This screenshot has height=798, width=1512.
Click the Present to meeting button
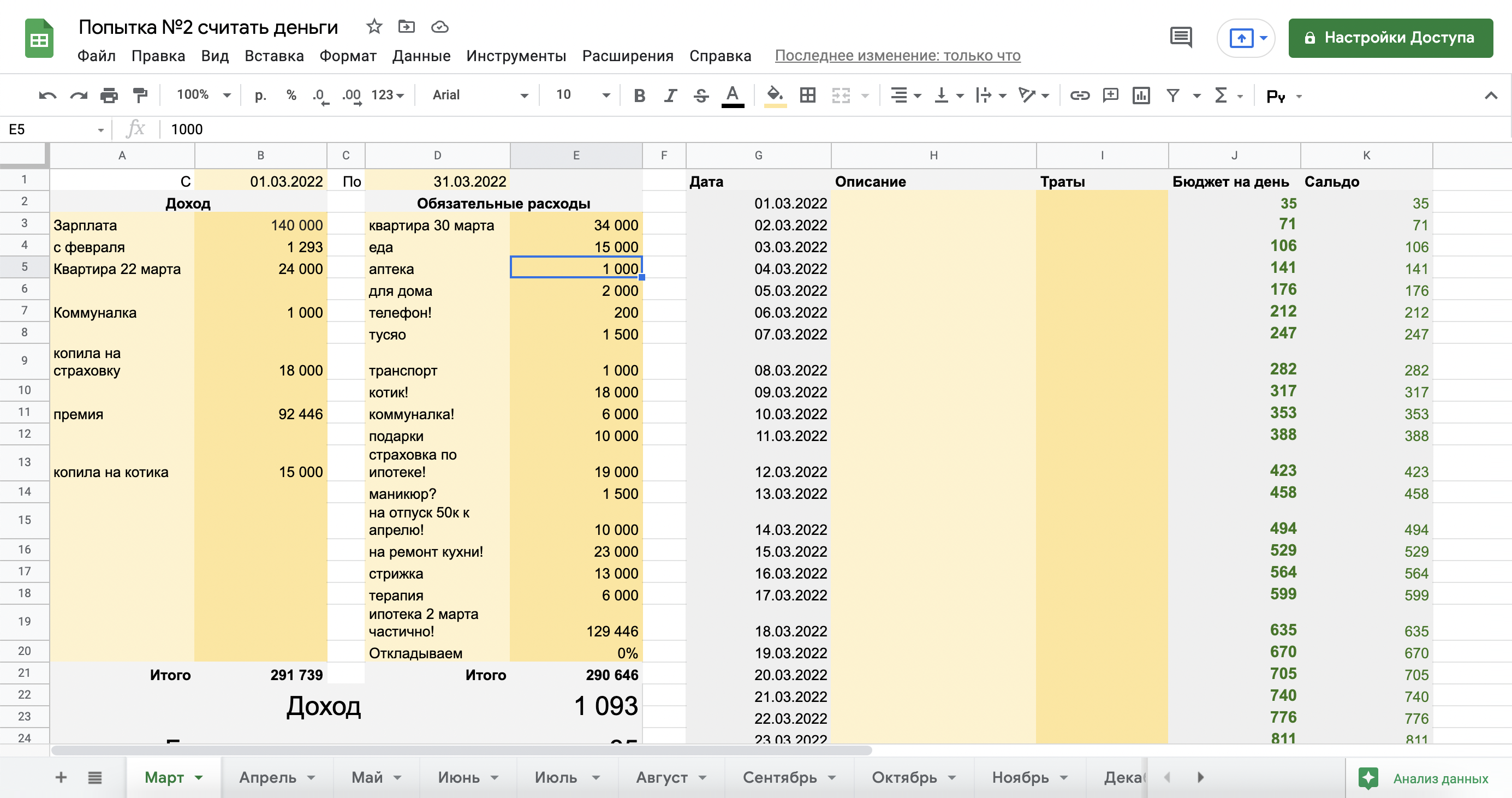pos(1246,38)
